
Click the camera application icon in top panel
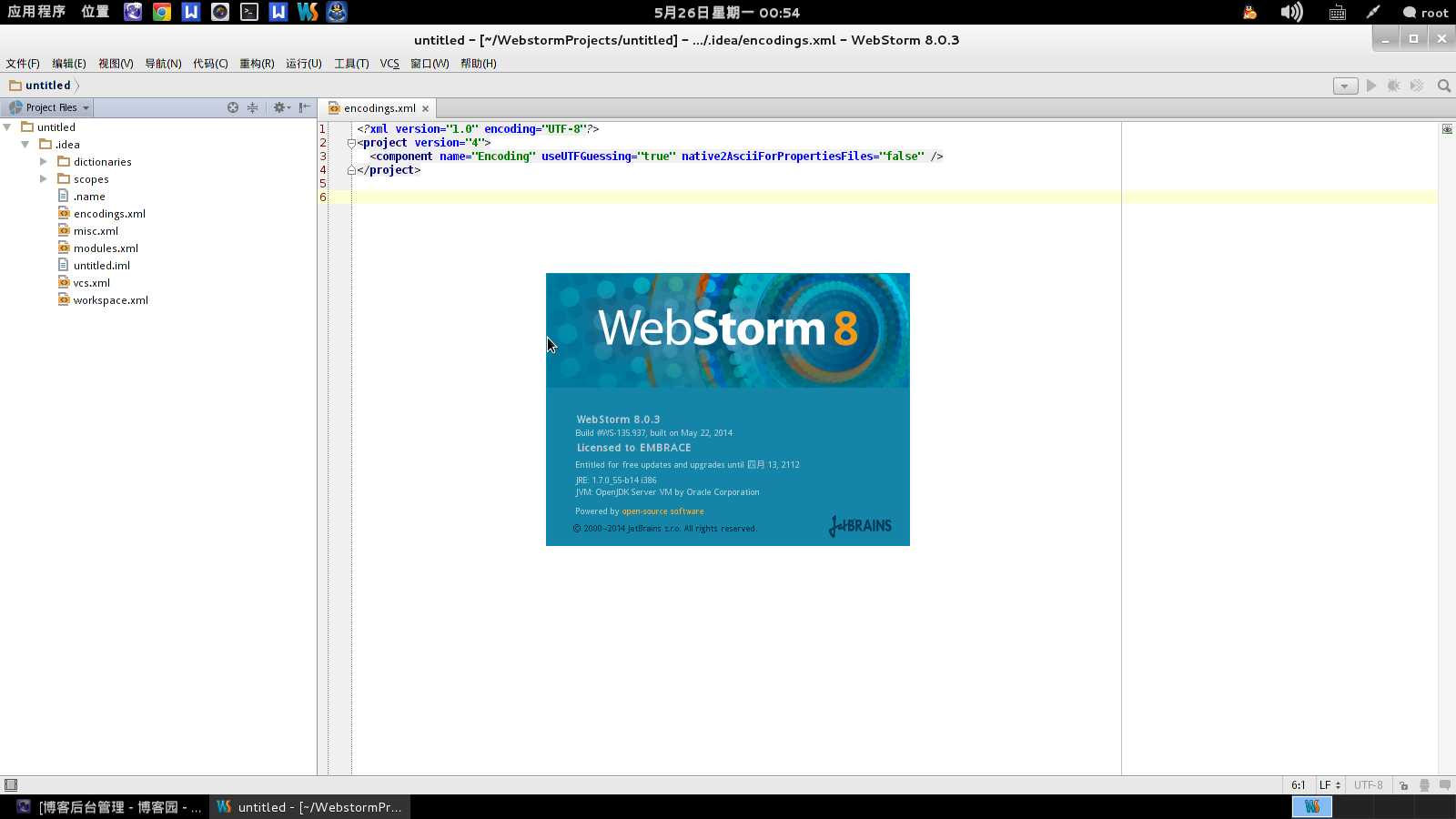click(x=220, y=12)
